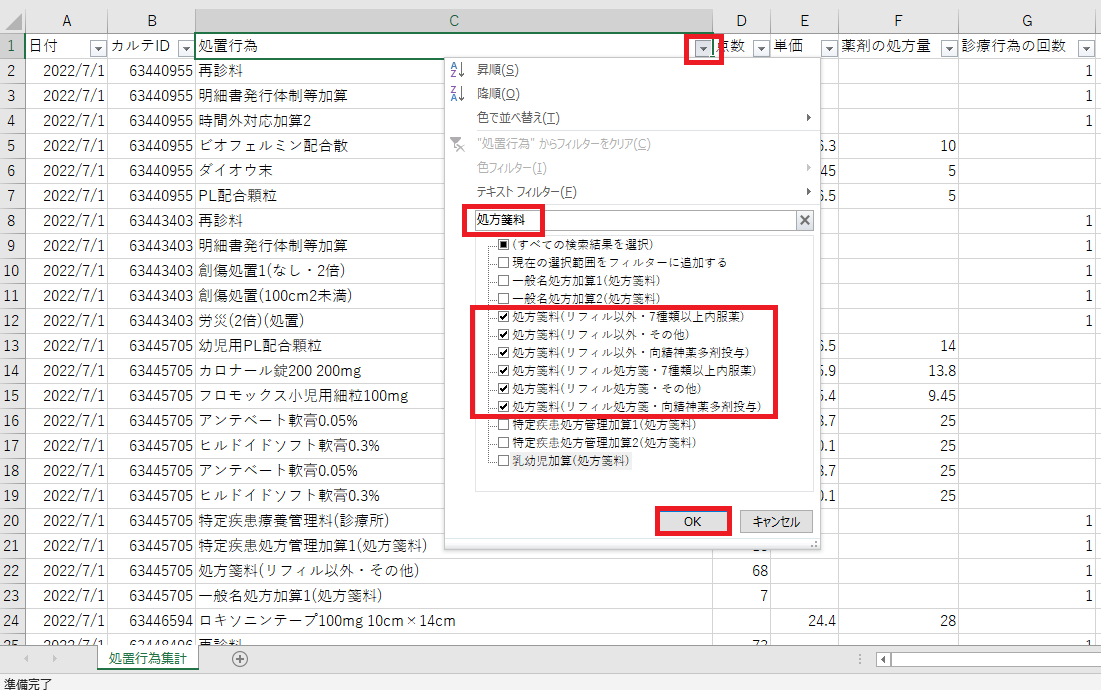Open the 単価 column filter dropdown

[829, 48]
